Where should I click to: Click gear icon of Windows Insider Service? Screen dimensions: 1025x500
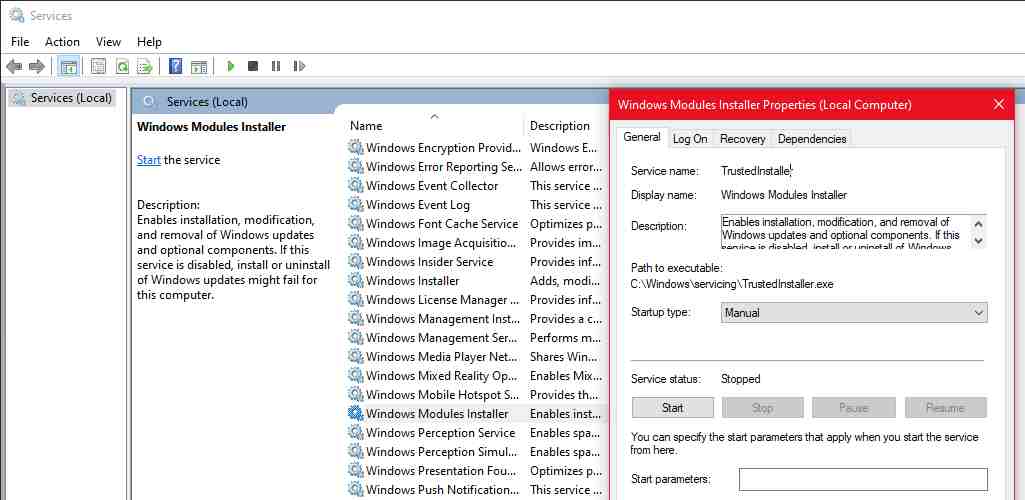356,261
